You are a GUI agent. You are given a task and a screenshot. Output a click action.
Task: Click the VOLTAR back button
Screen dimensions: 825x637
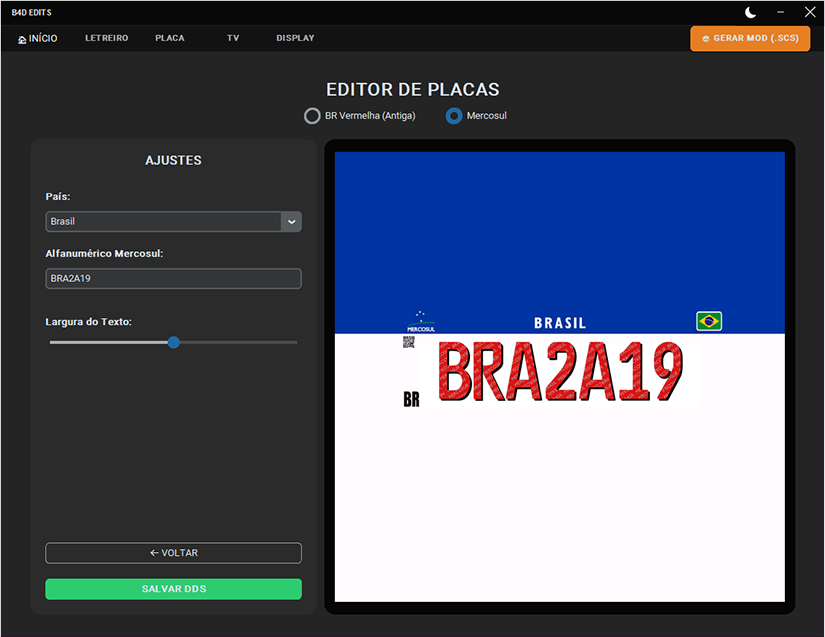coord(173,553)
